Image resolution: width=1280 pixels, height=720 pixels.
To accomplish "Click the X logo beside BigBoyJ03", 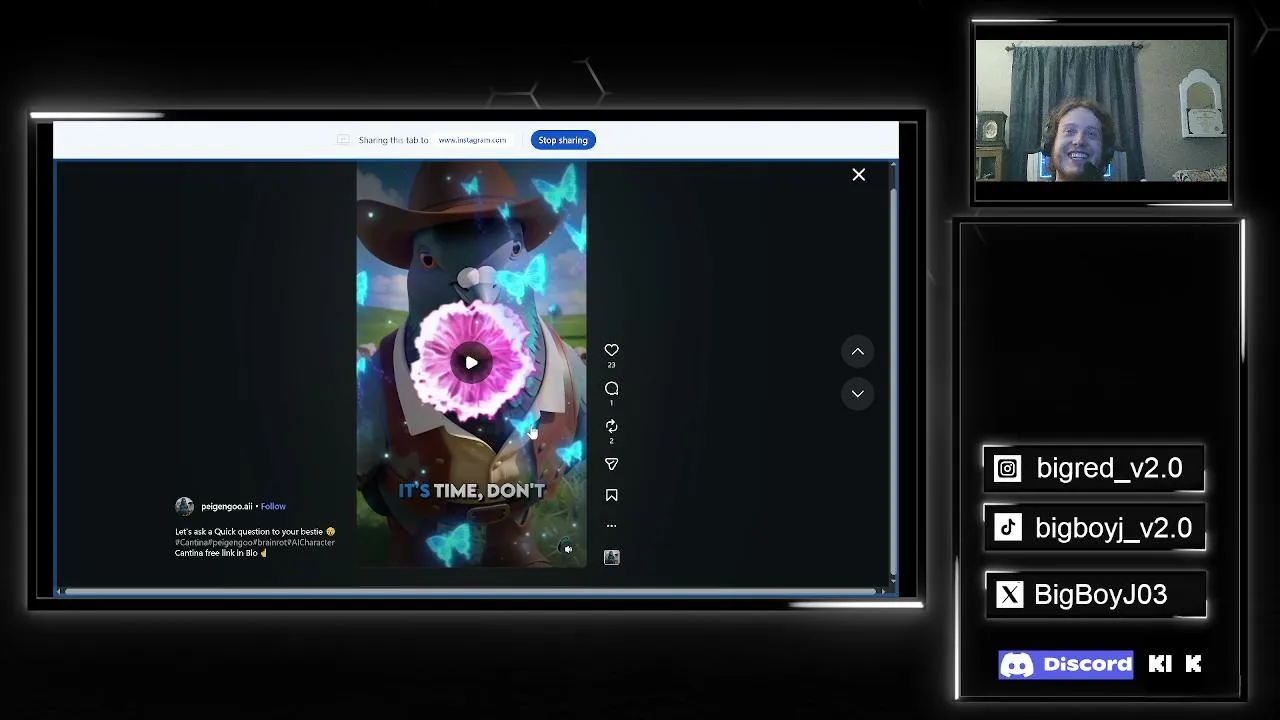I will (x=1009, y=594).
